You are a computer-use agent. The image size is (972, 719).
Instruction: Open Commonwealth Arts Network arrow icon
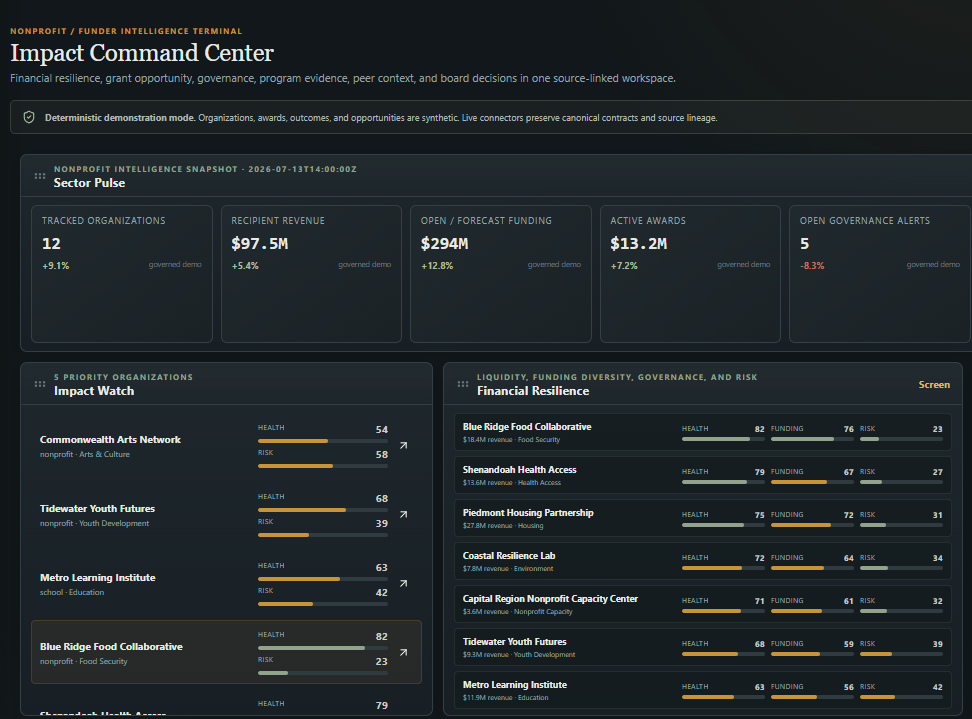[404, 446]
